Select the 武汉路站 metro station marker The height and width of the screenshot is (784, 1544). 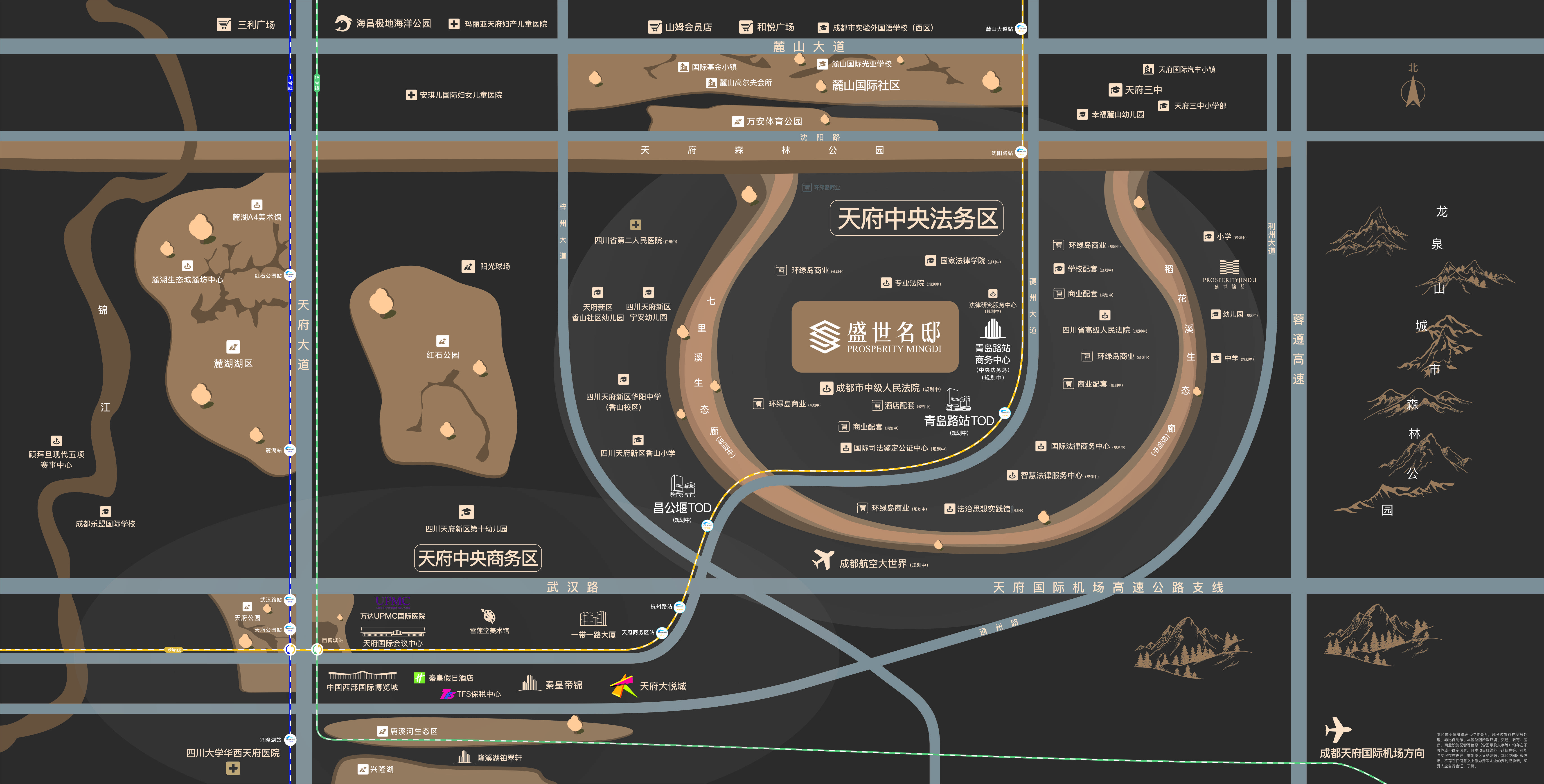click(290, 600)
